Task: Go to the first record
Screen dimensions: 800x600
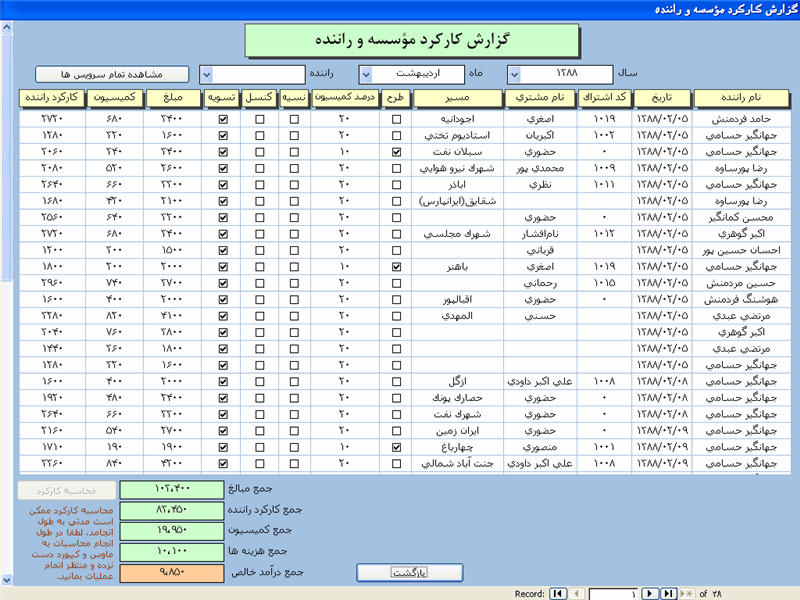Action: tap(558, 593)
